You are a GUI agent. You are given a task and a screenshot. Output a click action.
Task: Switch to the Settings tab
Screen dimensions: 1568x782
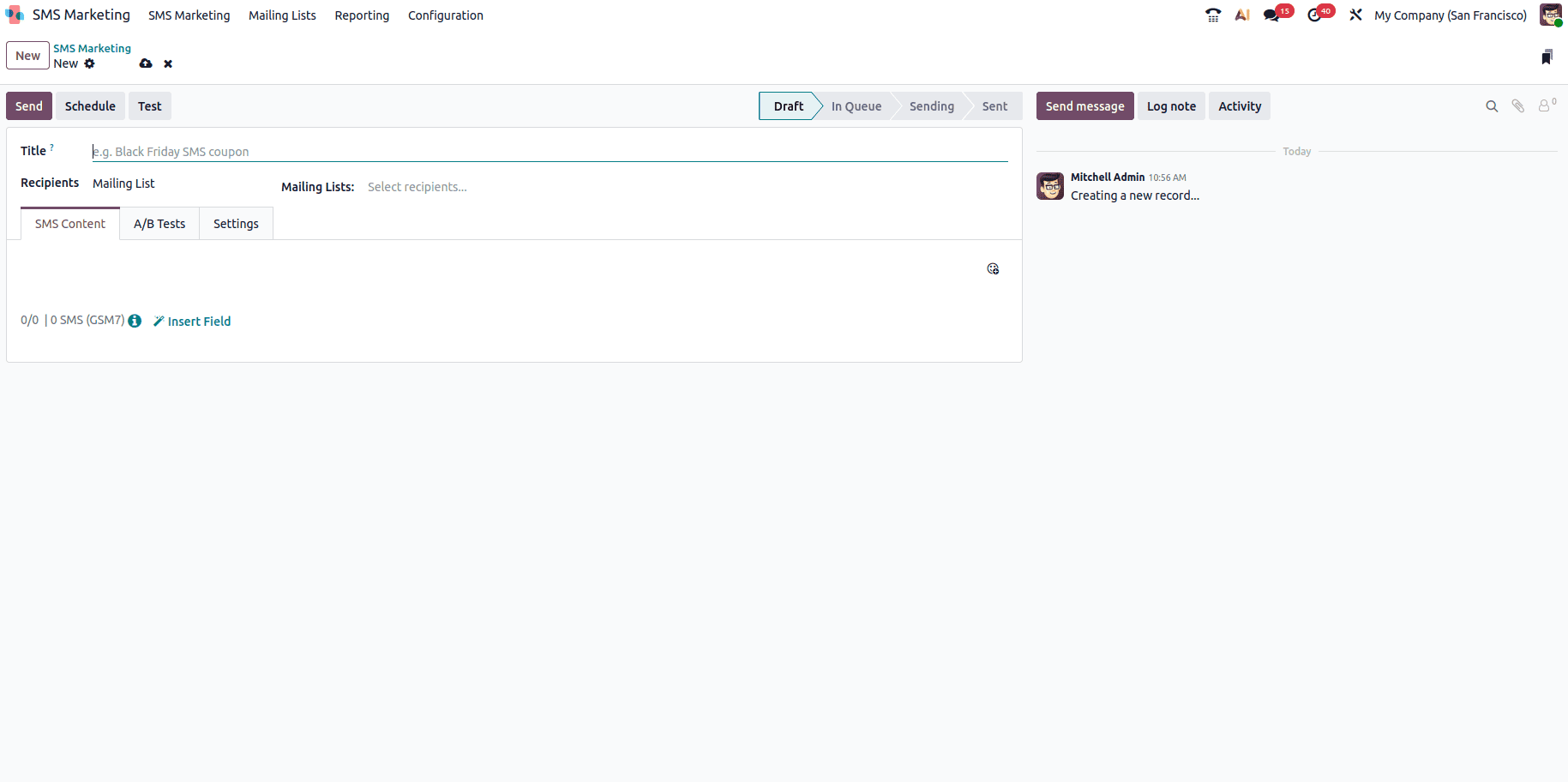(x=236, y=224)
